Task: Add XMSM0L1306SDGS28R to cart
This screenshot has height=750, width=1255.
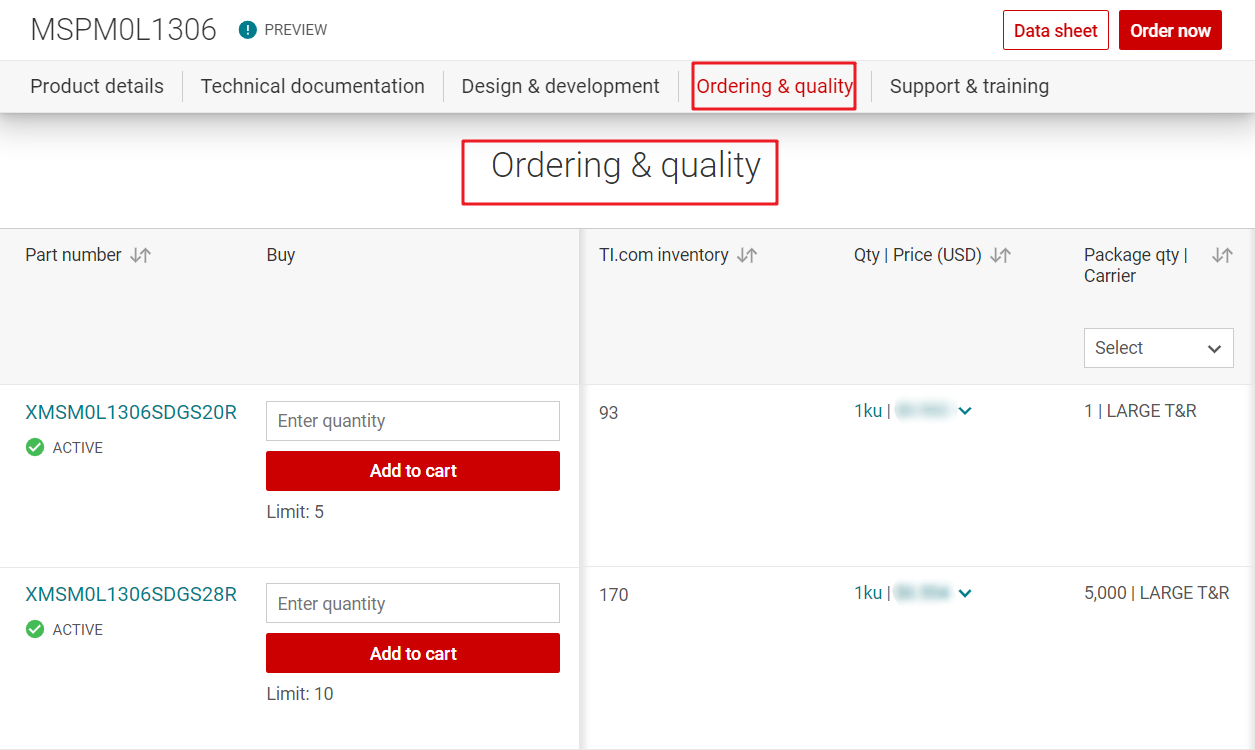Action: [412, 653]
